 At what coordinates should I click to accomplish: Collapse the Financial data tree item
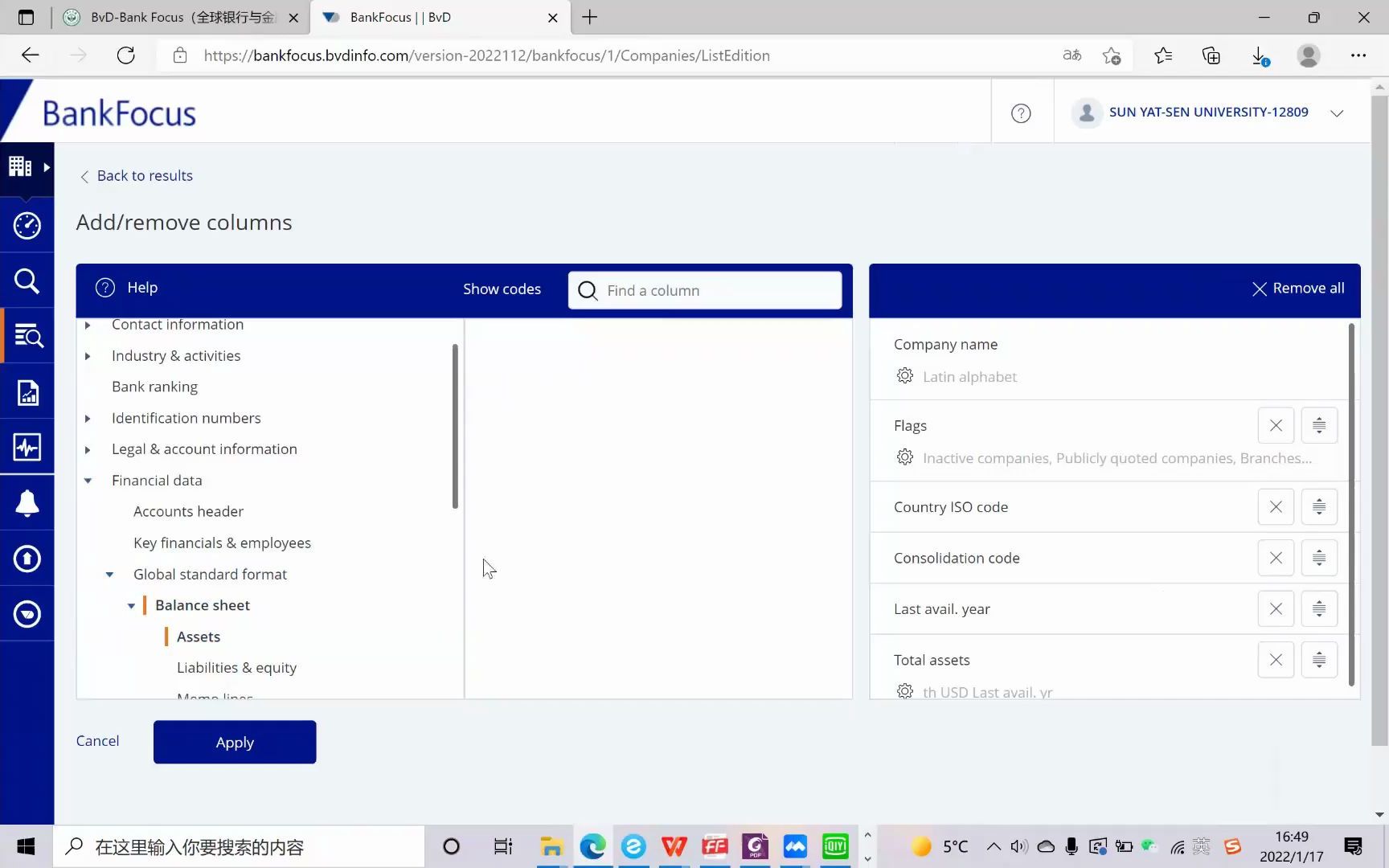88,480
